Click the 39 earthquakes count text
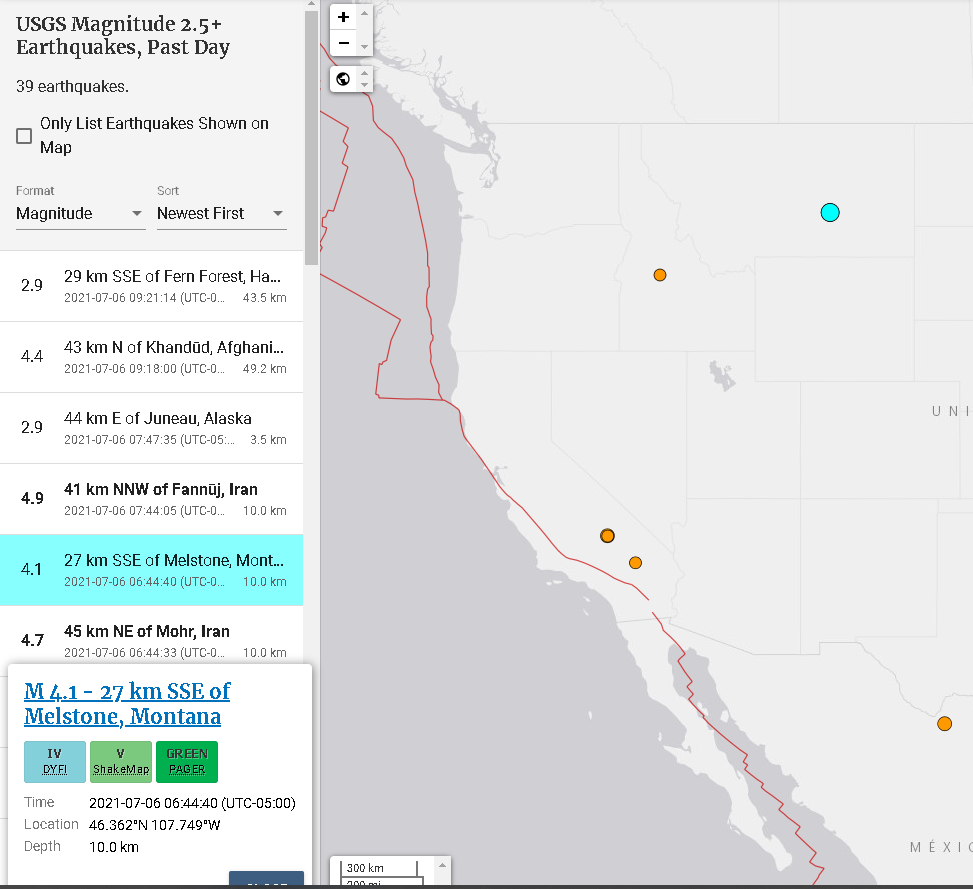Image resolution: width=973 pixels, height=889 pixels. (x=73, y=87)
